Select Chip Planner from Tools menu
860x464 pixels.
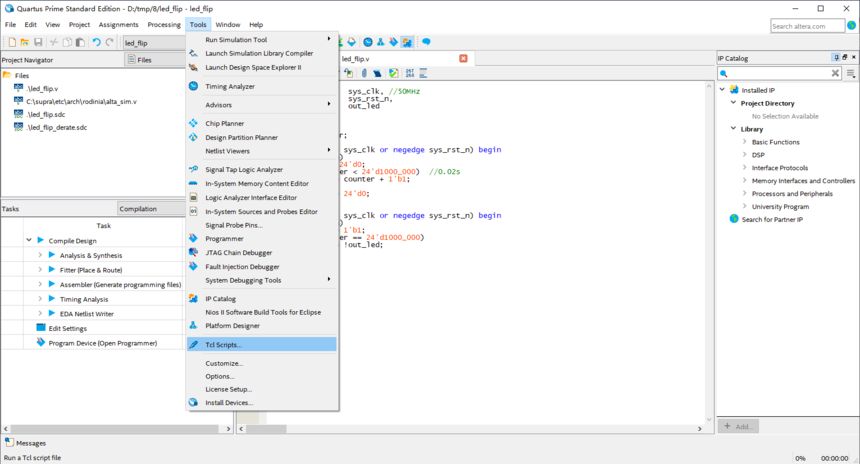(x=262, y=123)
